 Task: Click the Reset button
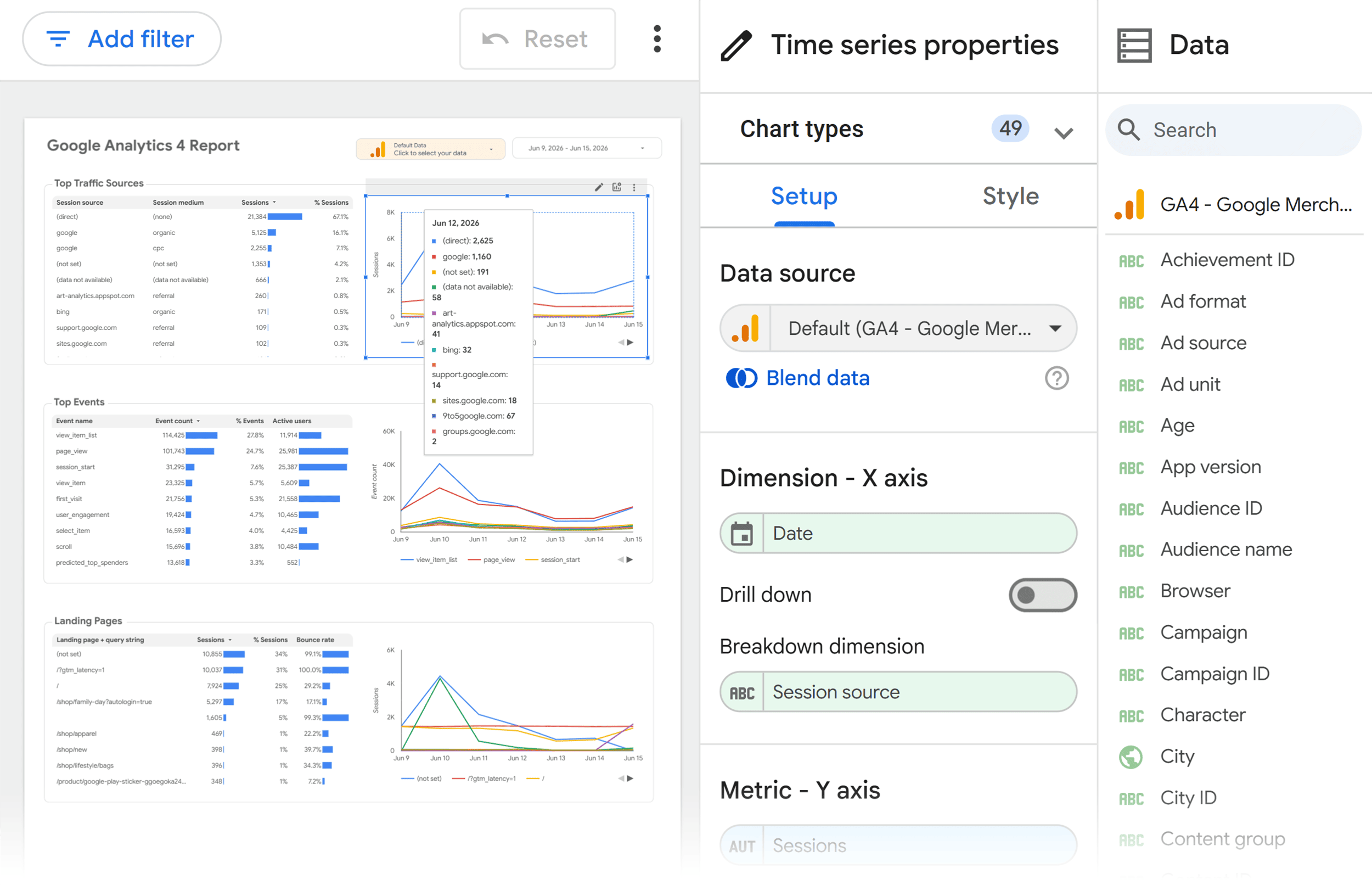pos(537,39)
